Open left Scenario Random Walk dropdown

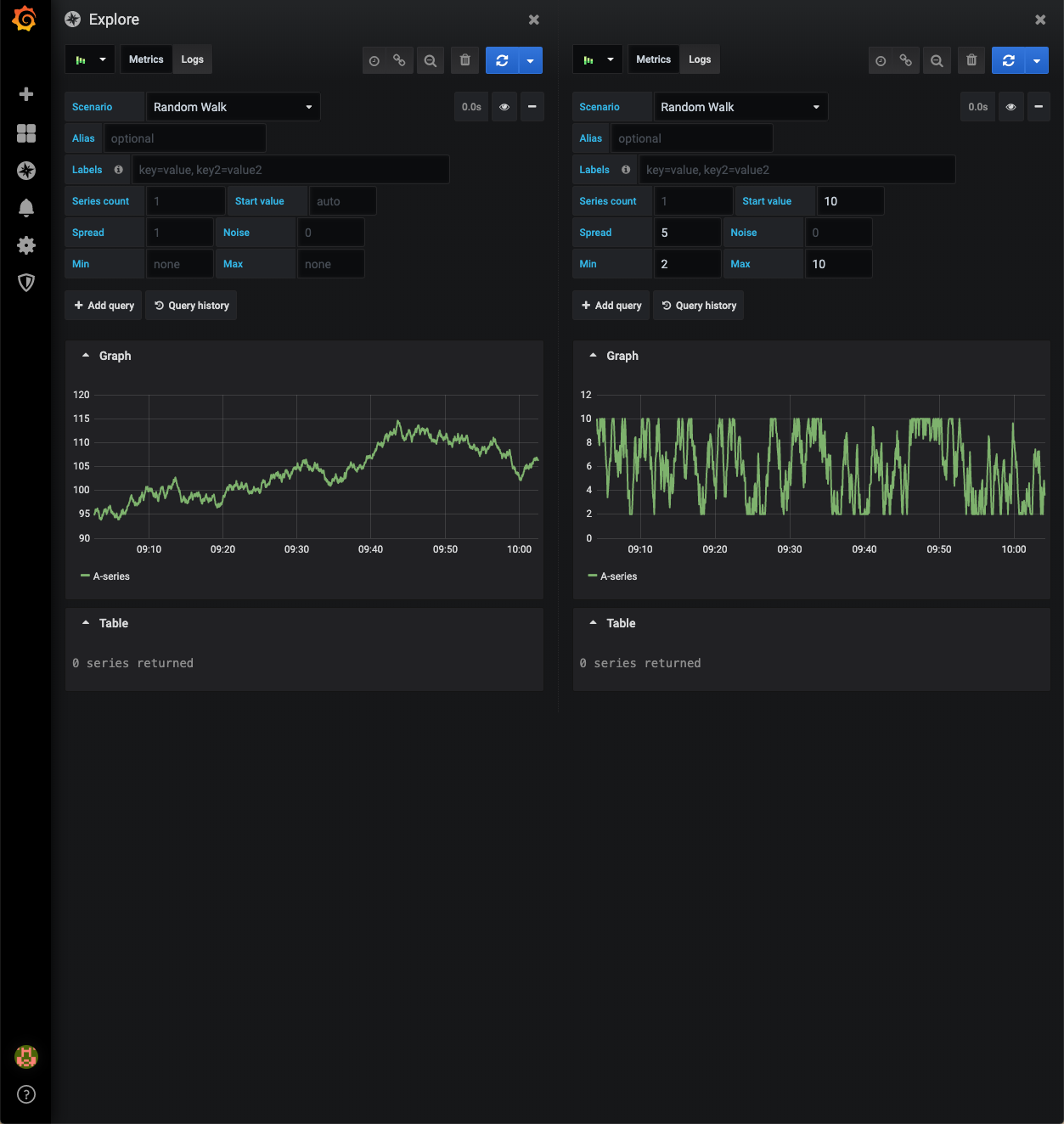coord(234,107)
